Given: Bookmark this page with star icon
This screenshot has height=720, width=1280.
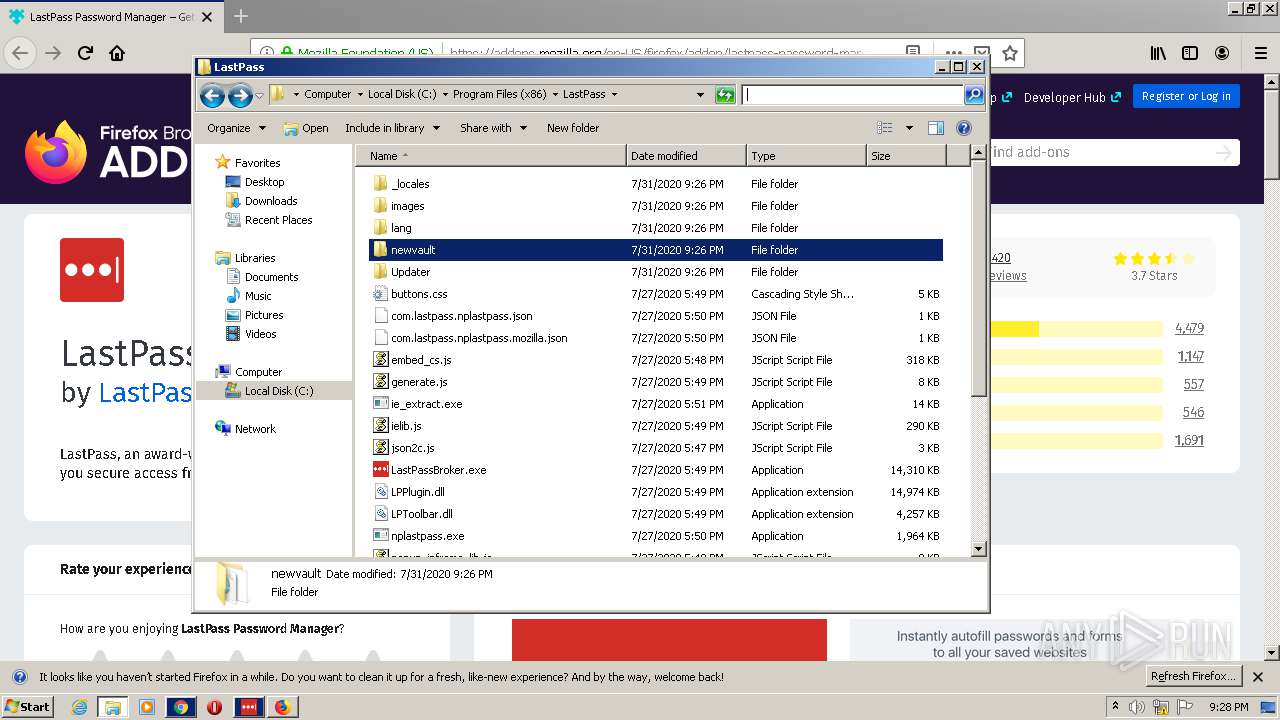Looking at the screenshot, I should point(1010,53).
